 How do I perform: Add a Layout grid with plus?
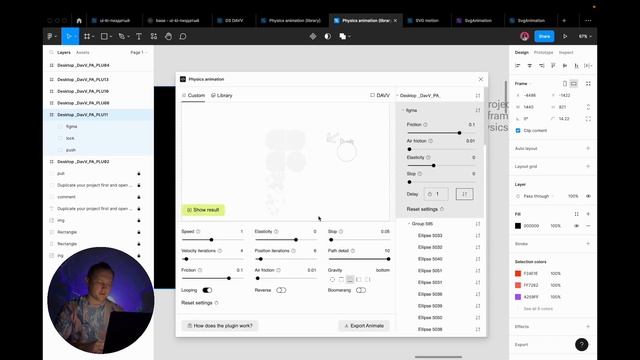pos(588,166)
